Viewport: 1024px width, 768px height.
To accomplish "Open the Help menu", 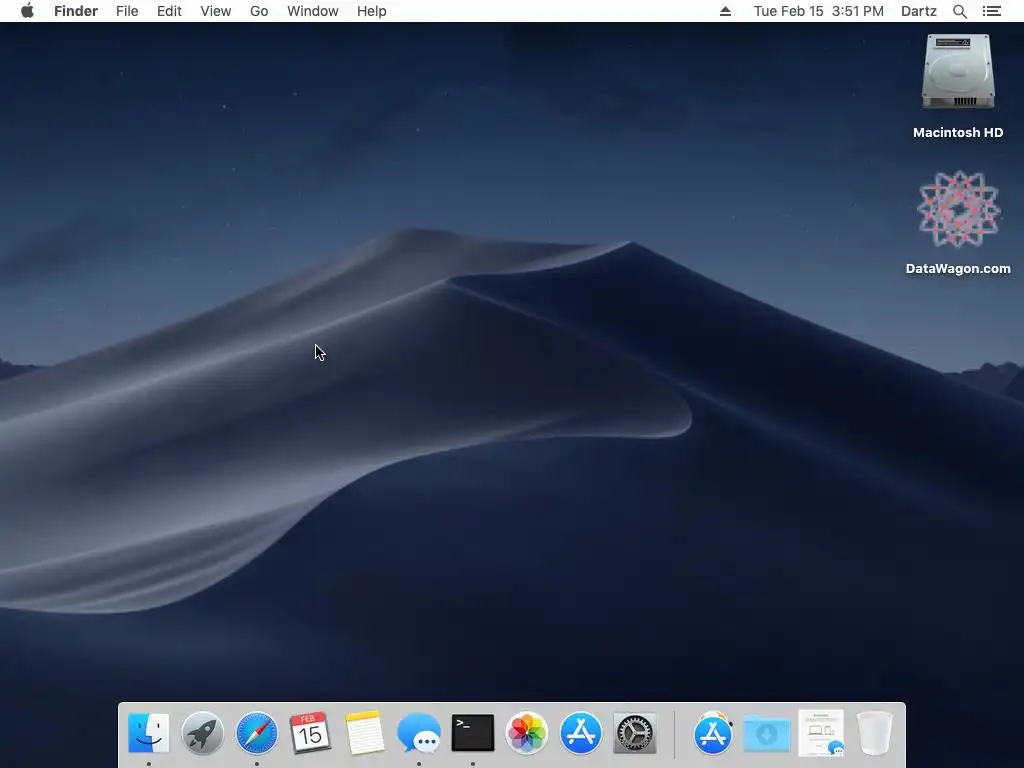I will point(372,11).
